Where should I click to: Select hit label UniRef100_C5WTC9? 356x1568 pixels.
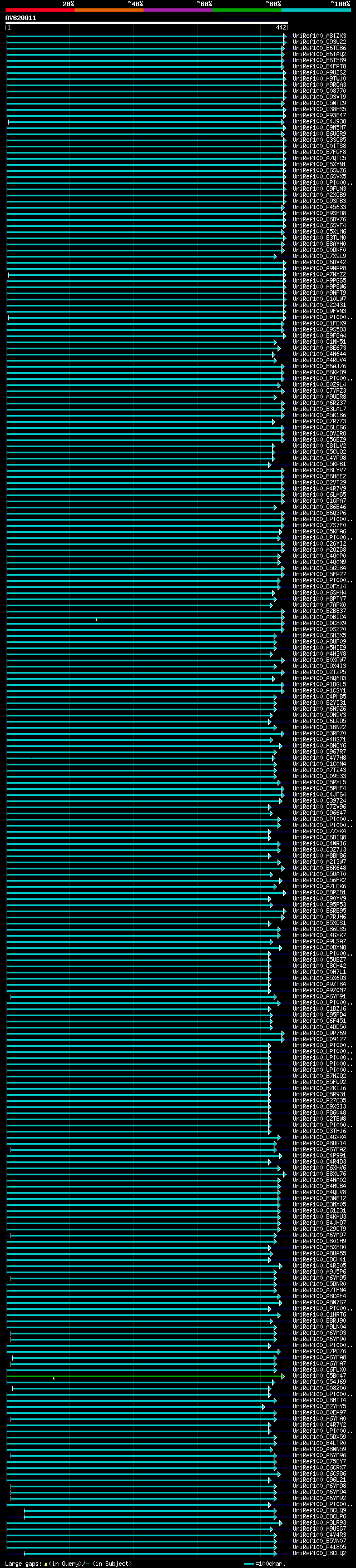(319, 103)
